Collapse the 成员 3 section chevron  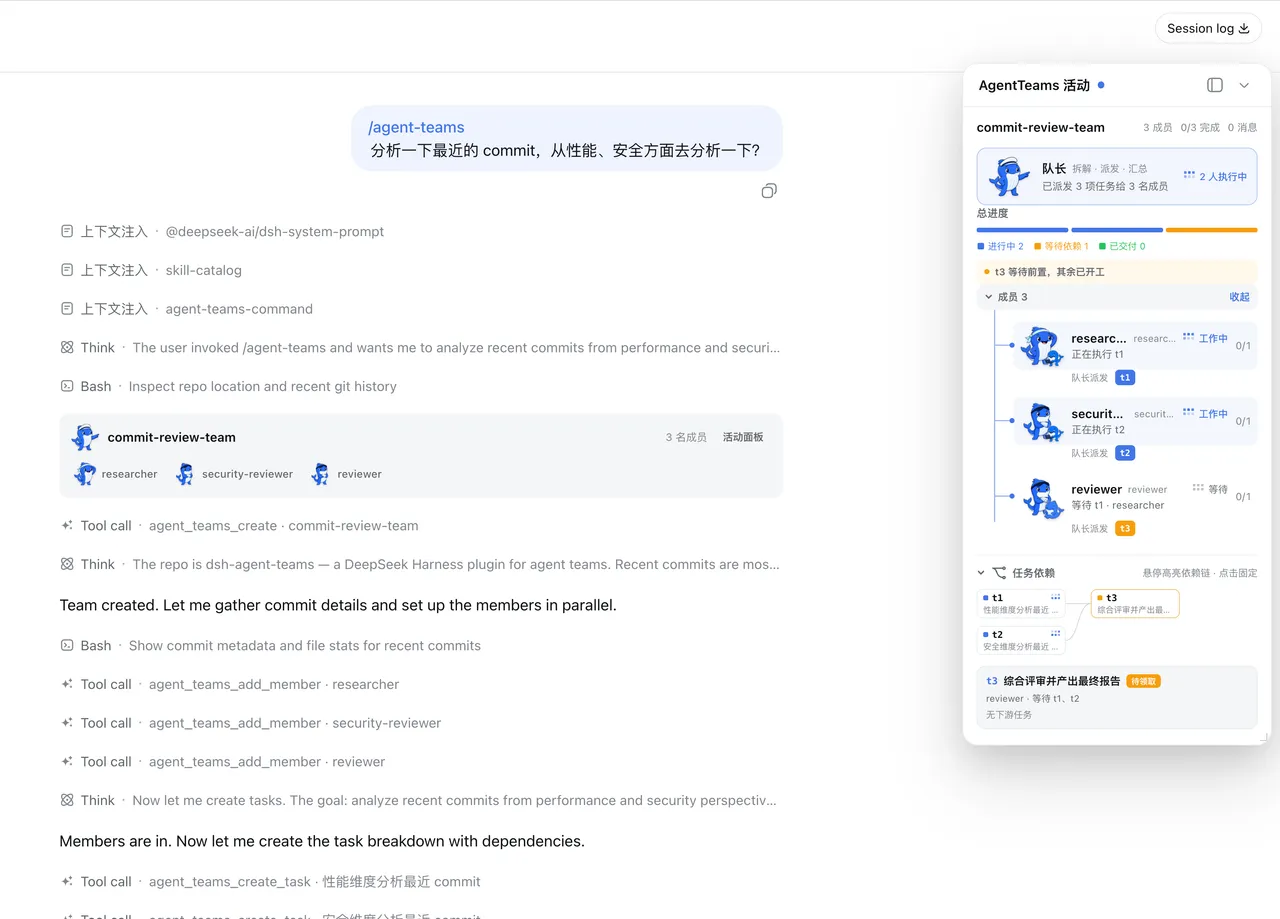tap(989, 297)
